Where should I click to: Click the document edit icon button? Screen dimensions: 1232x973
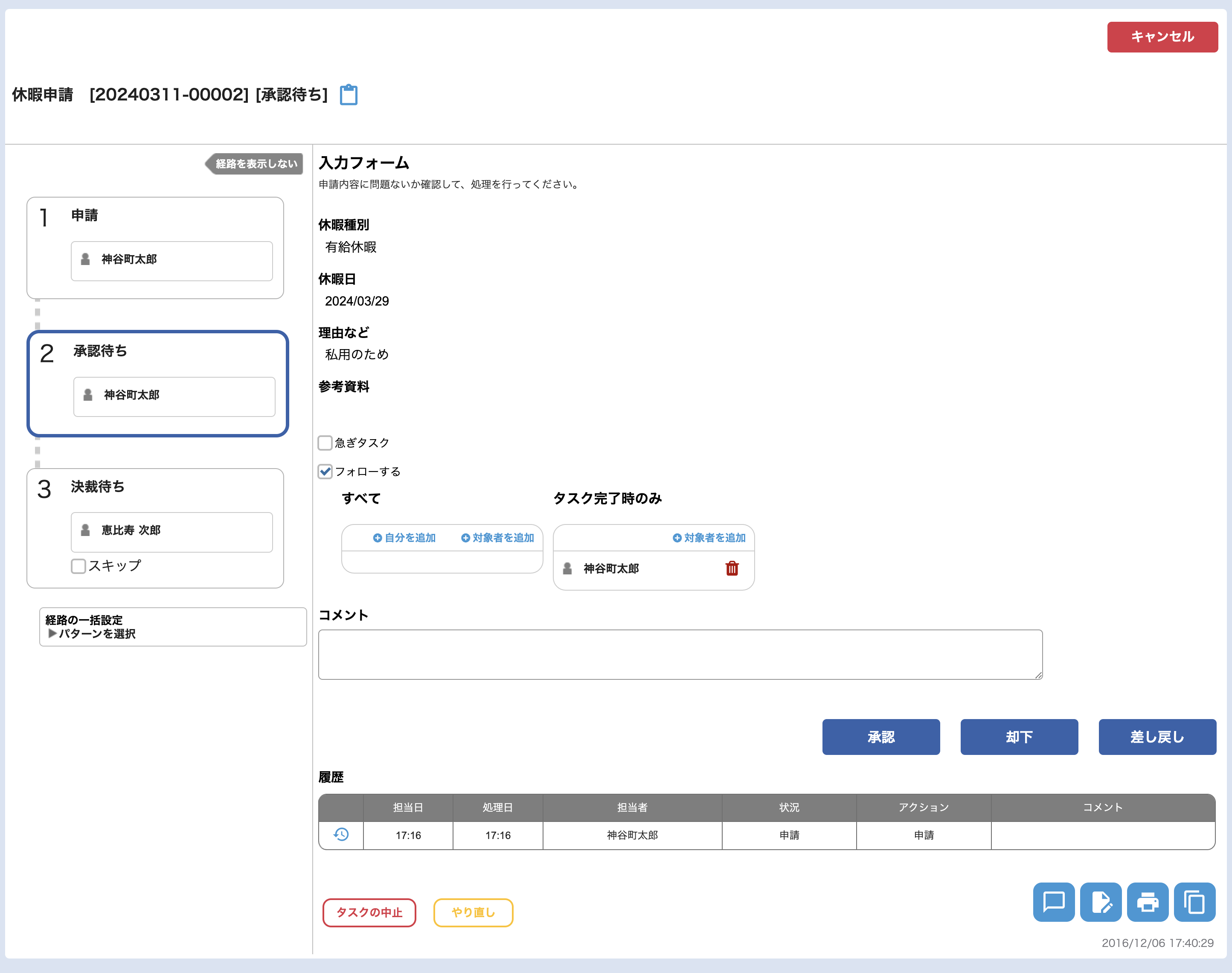pos(1101,902)
